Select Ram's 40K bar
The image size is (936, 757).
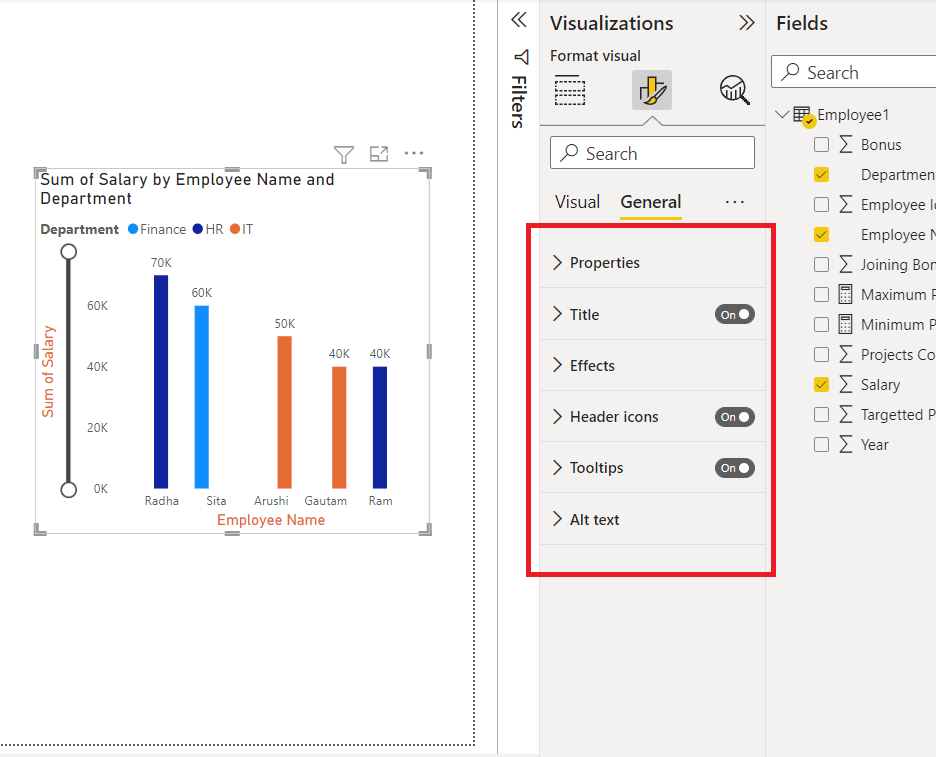pyautogui.click(x=380, y=427)
